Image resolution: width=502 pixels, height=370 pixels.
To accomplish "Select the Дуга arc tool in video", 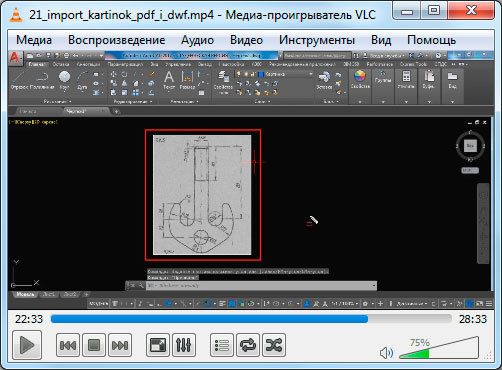I will (82, 81).
